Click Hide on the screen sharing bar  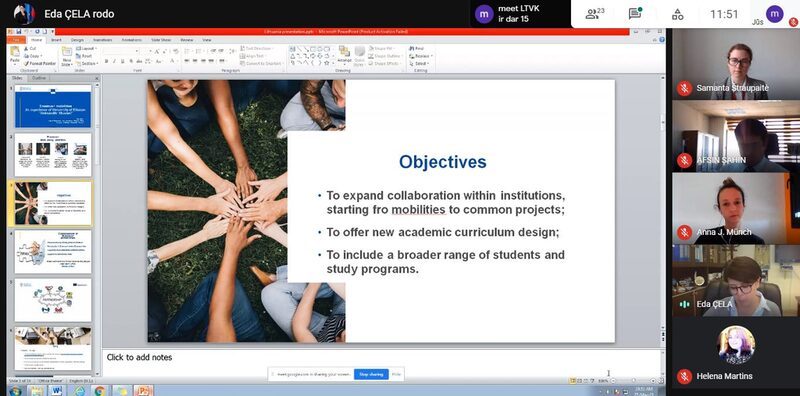pyautogui.click(x=396, y=374)
